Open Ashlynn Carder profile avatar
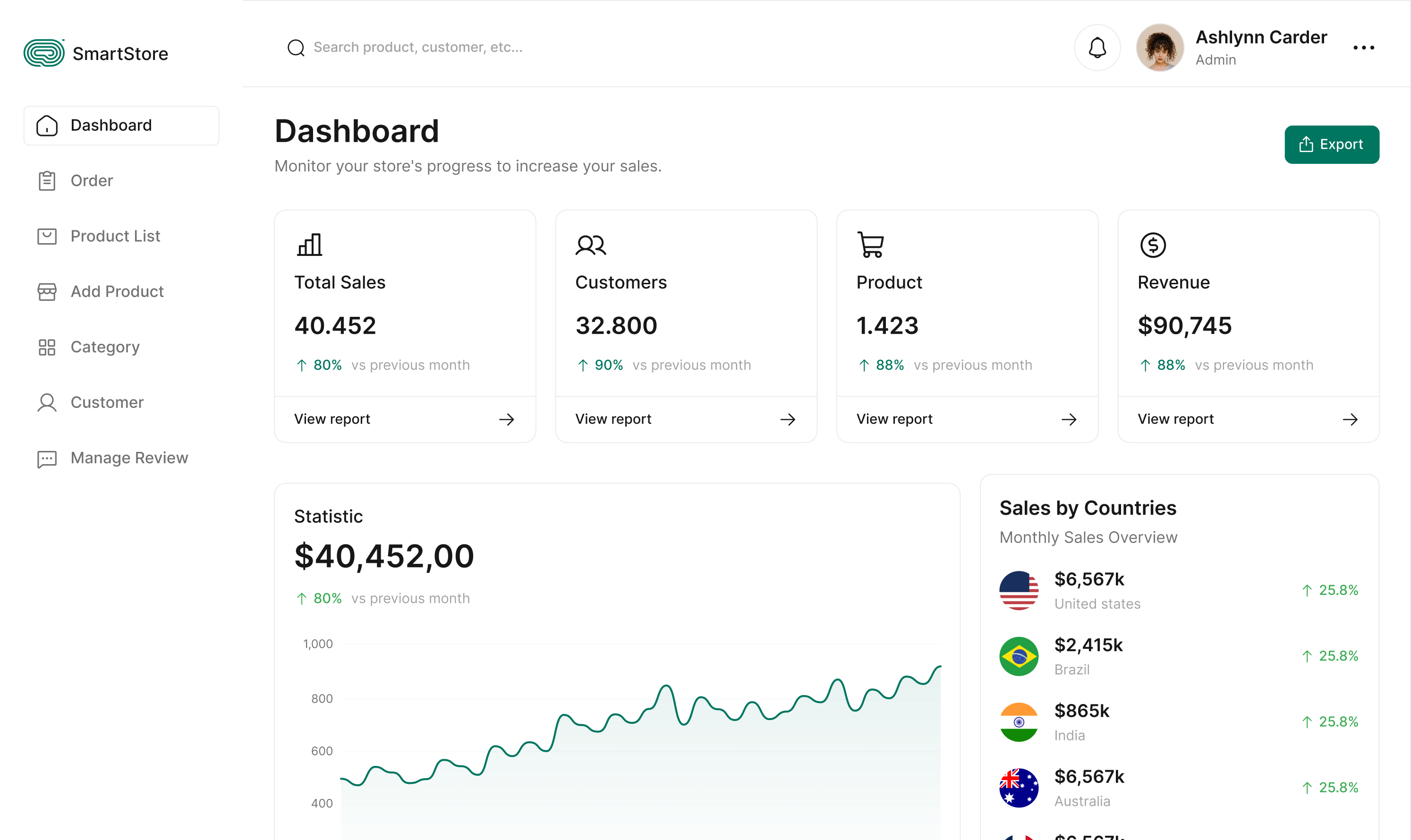Viewport: 1411px width, 840px height. tap(1160, 48)
